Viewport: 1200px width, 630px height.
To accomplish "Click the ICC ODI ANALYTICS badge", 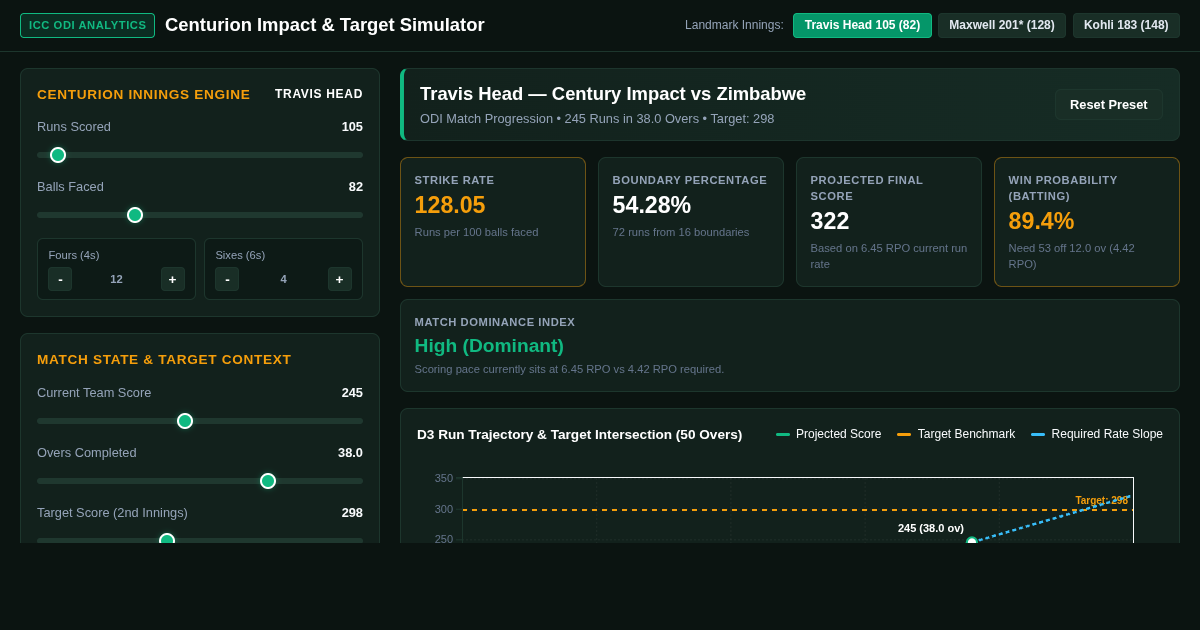I will [87, 25].
